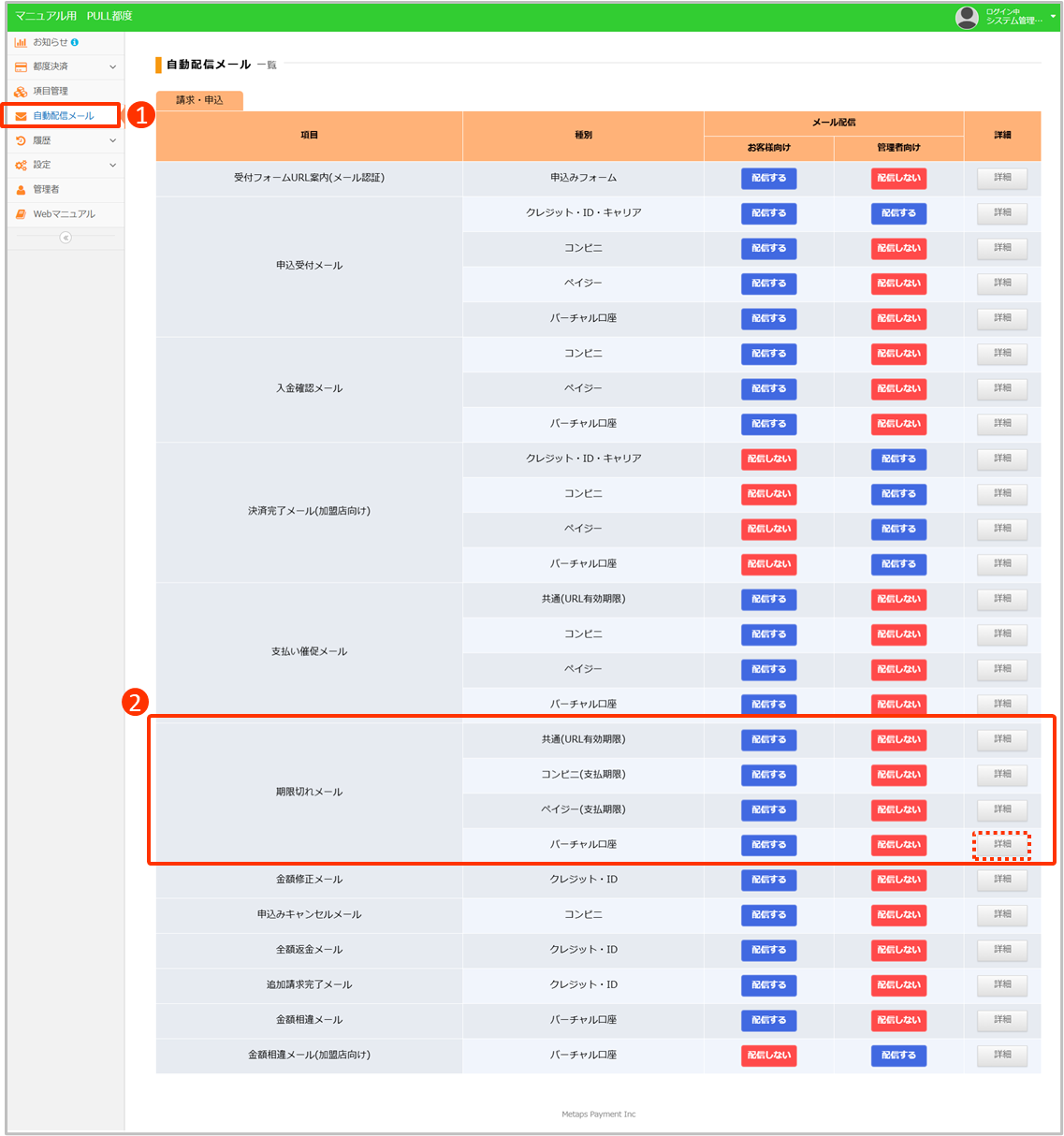This screenshot has width=1064, height=1136.
Task: Expand the 設定 sidebar menu
Action: [x=112, y=165]
